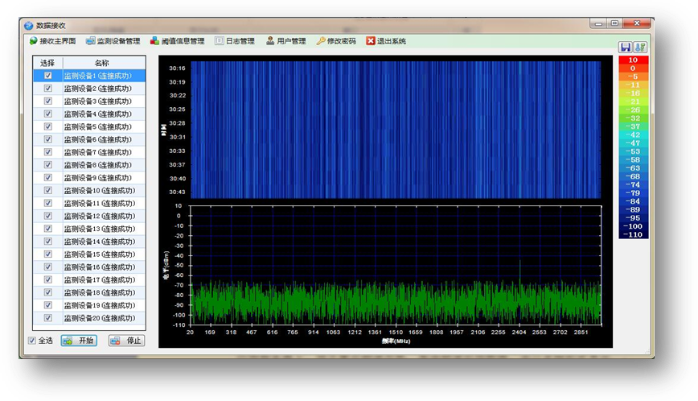Viewport: 698px width, 401px height.
Task: Uncheck checkbox for 监测设备1
Action: 48,76
